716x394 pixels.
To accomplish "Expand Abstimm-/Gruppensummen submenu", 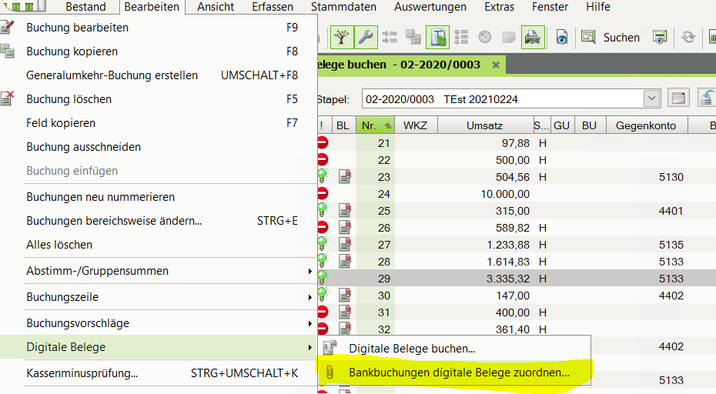I will [x=158, y=271].
